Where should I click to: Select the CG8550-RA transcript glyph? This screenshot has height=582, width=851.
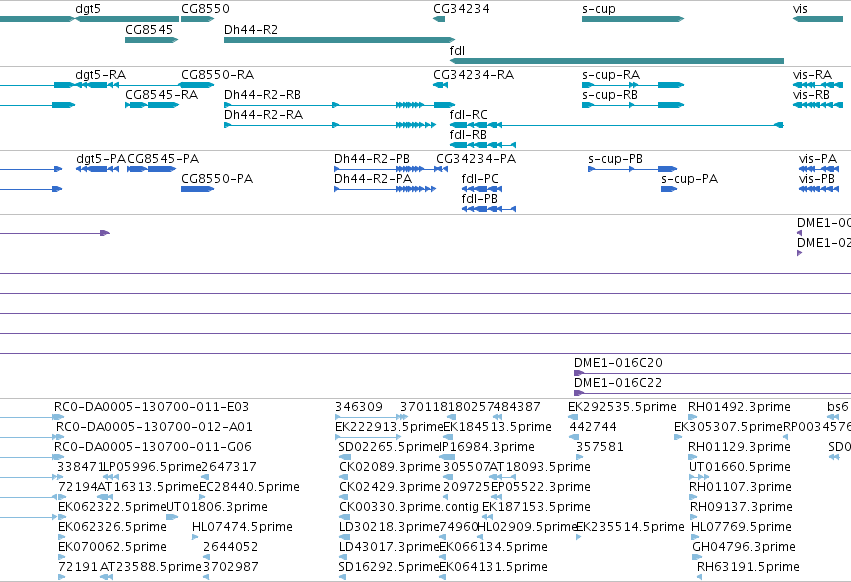(198, 85)
